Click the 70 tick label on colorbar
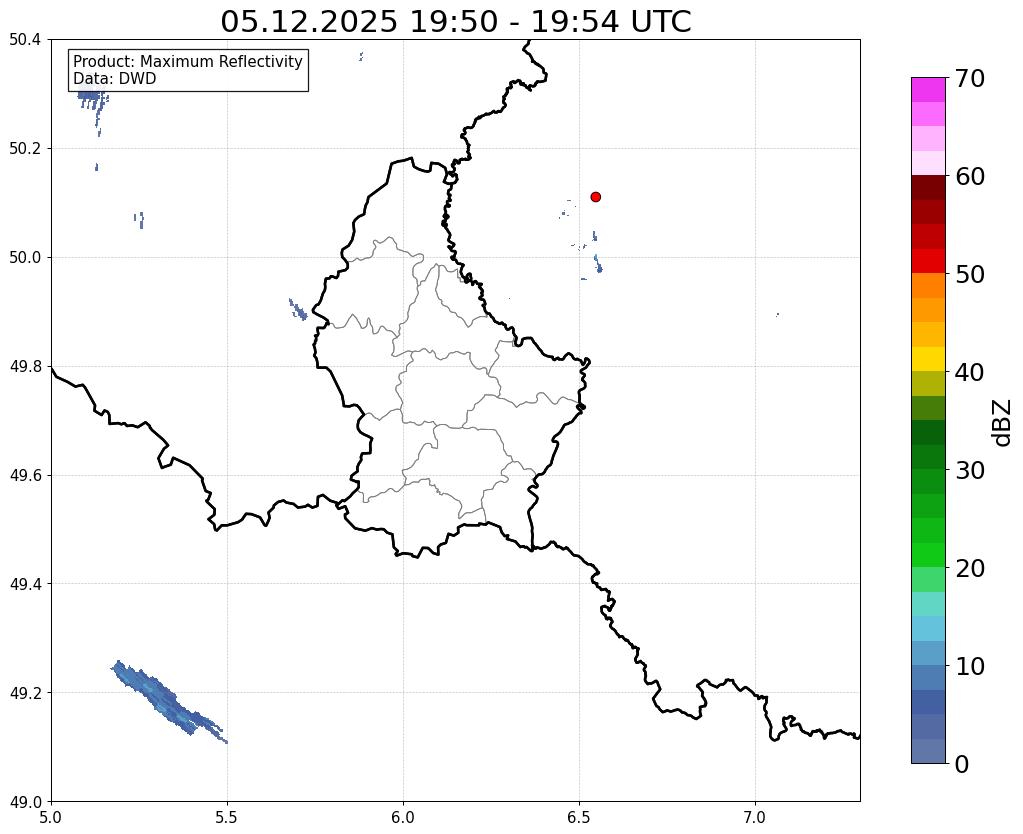The image size is (1023, 834). tap(970, 78)
